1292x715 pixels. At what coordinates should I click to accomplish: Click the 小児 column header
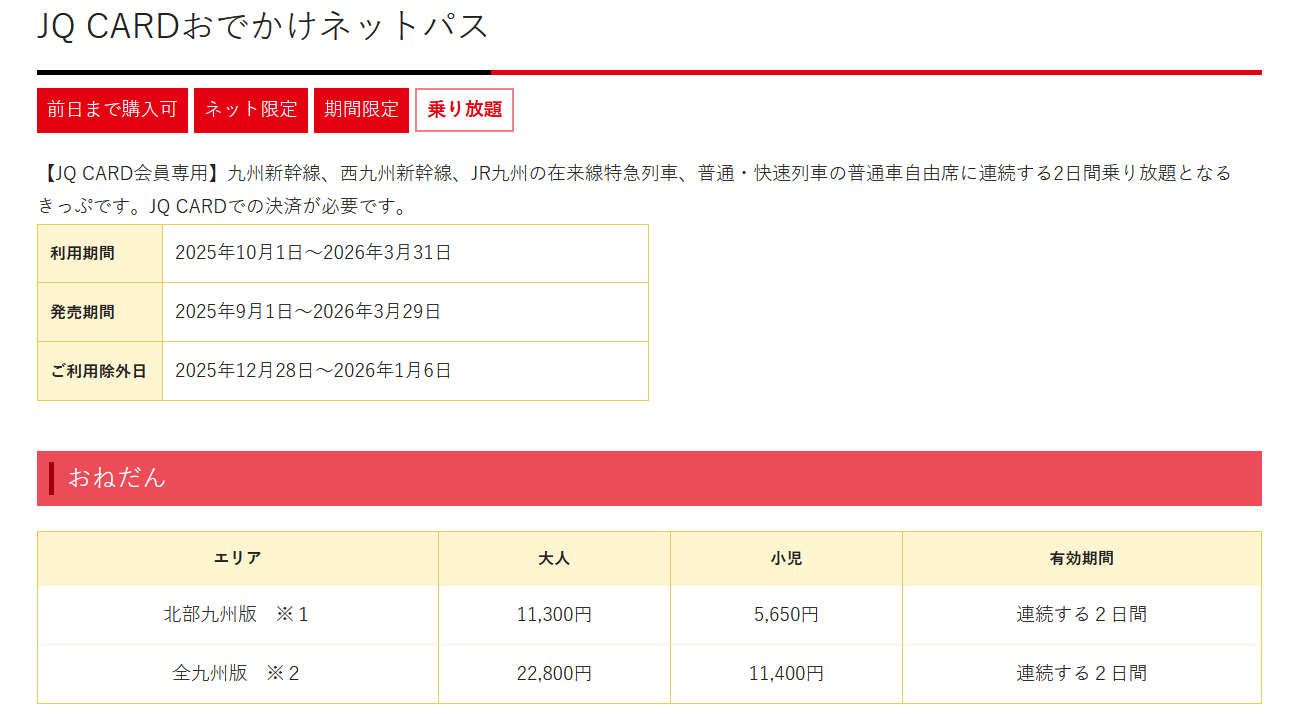(786, 559)
